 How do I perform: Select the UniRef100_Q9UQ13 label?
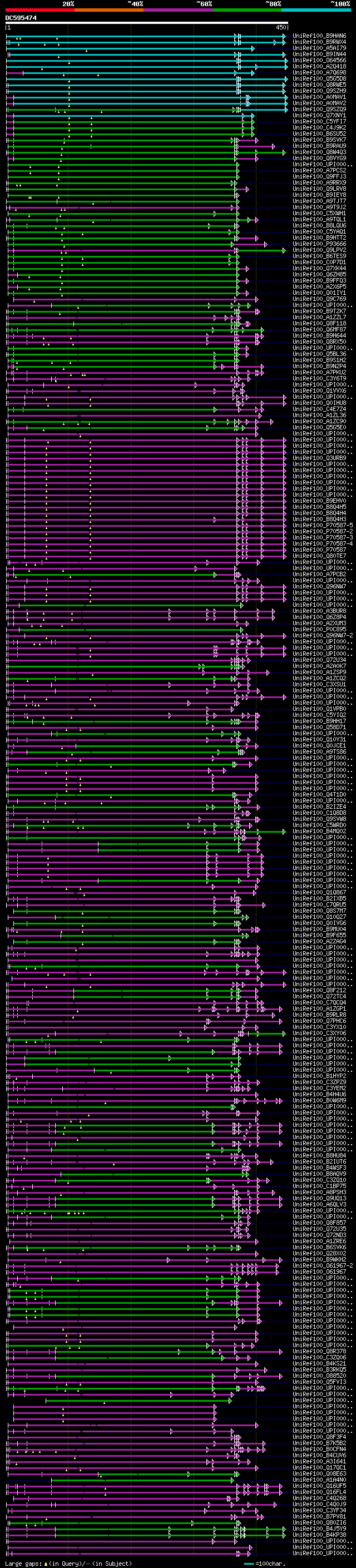pos(319,1199)
